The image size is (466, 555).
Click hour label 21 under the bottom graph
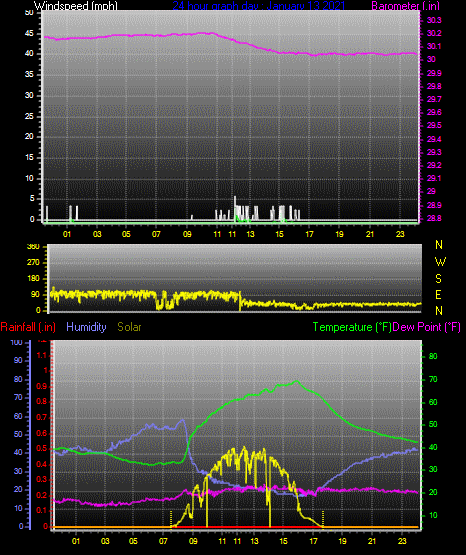pos(372,541)
